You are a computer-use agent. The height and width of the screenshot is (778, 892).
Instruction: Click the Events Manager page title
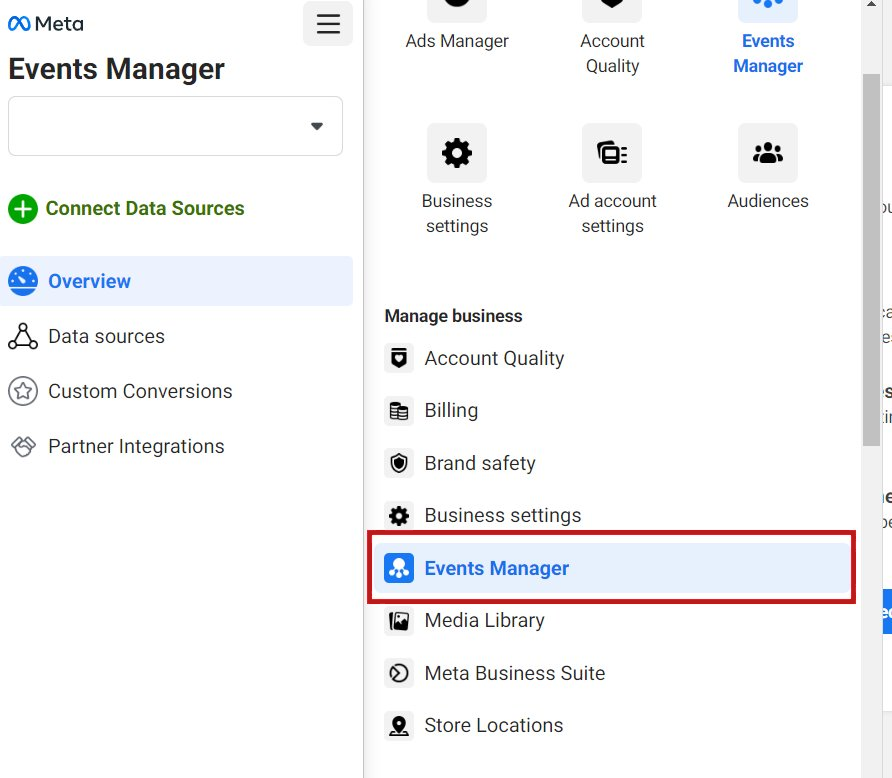pyautogui.click(x=117, y=69)
